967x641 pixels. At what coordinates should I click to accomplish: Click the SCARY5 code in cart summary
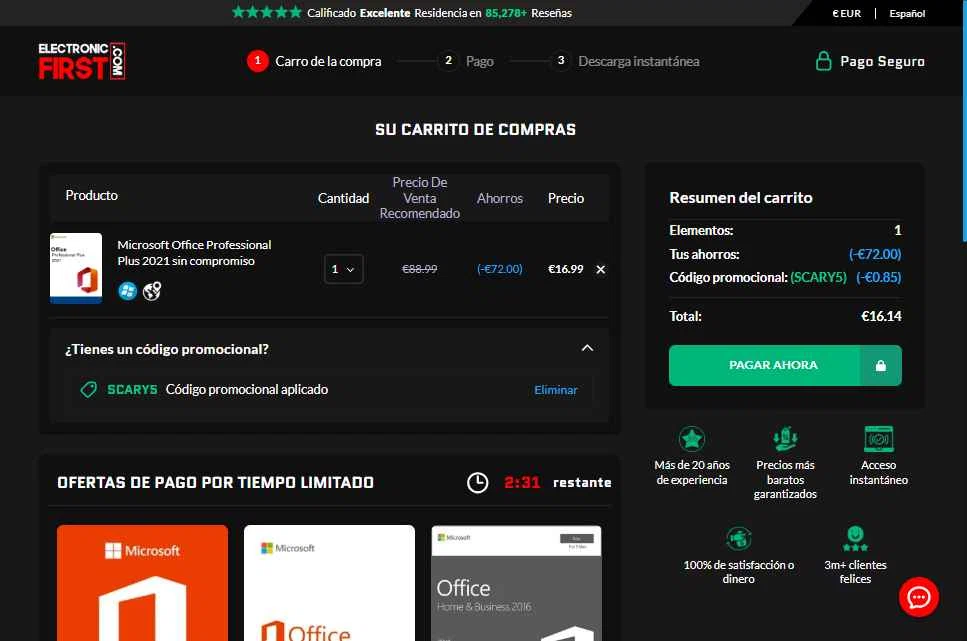[818, 278]
